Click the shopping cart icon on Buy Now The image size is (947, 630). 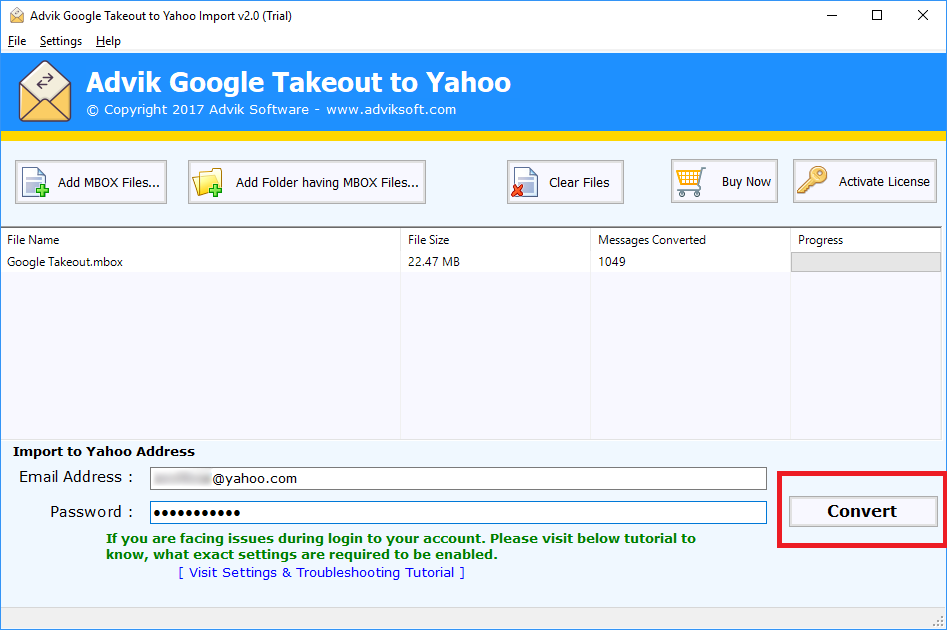click(690, 182)
